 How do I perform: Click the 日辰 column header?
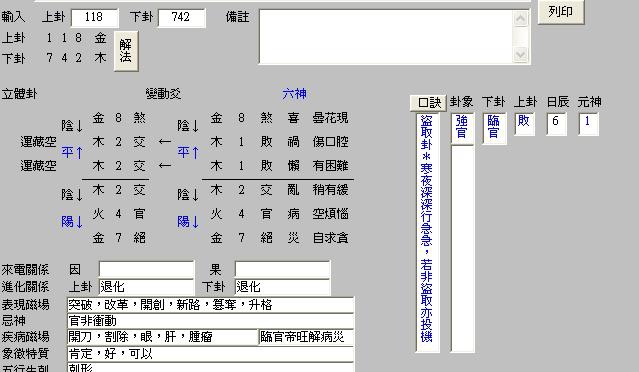click(557, 102)
